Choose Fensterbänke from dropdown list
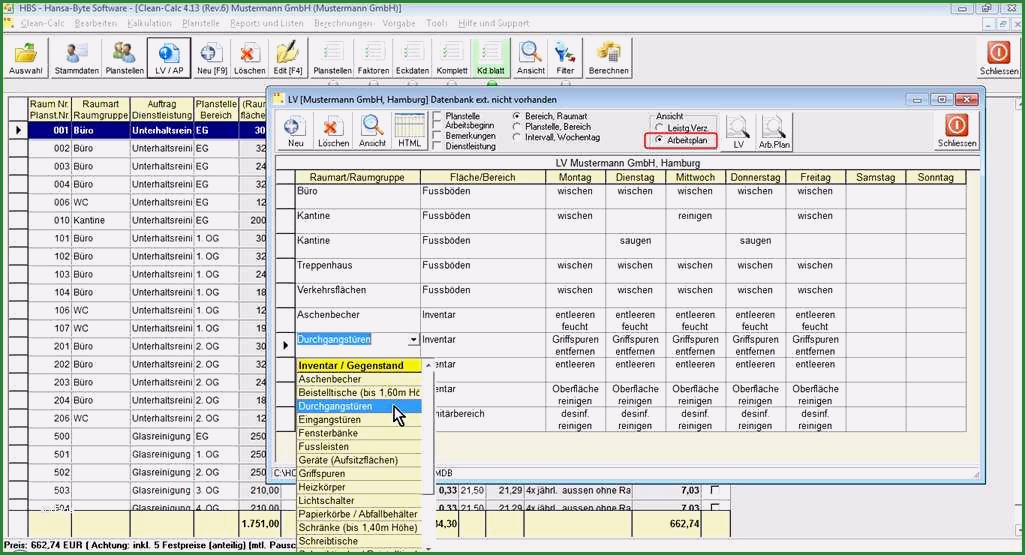This screenshot has width=1025, height=555. 330,433
